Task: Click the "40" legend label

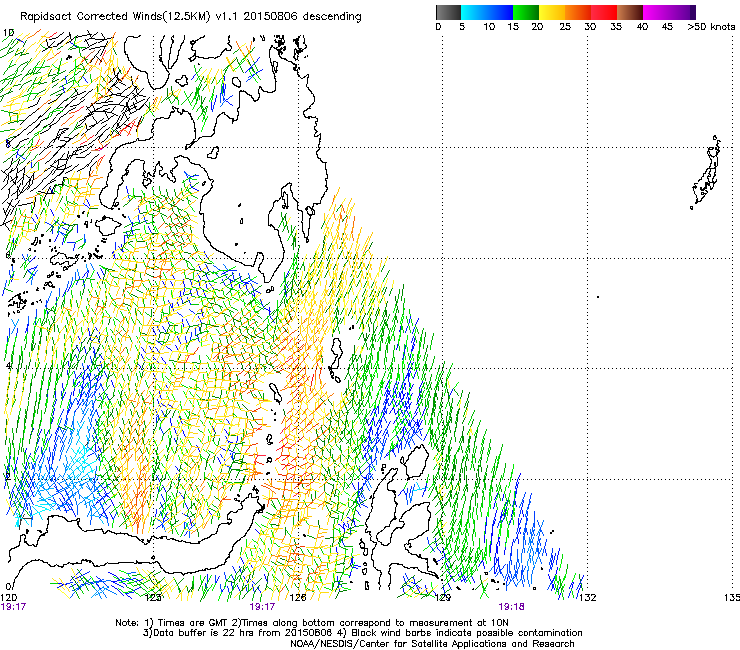Action: (x=642, y=27)
